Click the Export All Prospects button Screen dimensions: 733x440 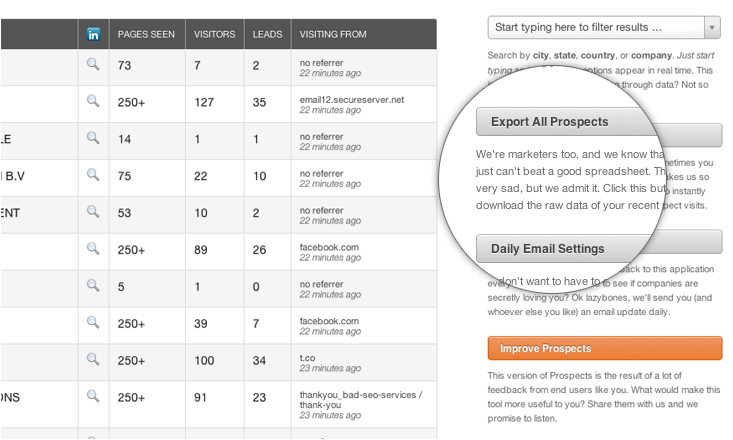click(x=599, y=122)
